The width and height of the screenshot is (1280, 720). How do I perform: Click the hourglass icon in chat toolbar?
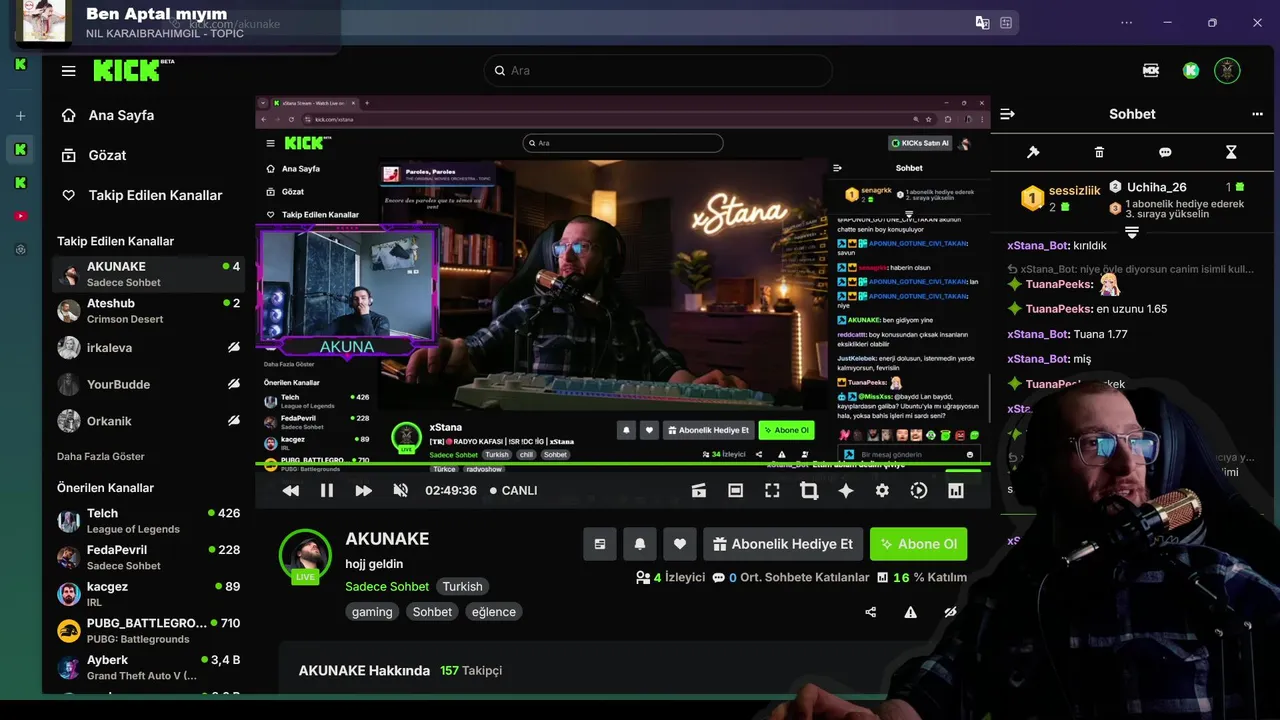tap(1231, 152)
